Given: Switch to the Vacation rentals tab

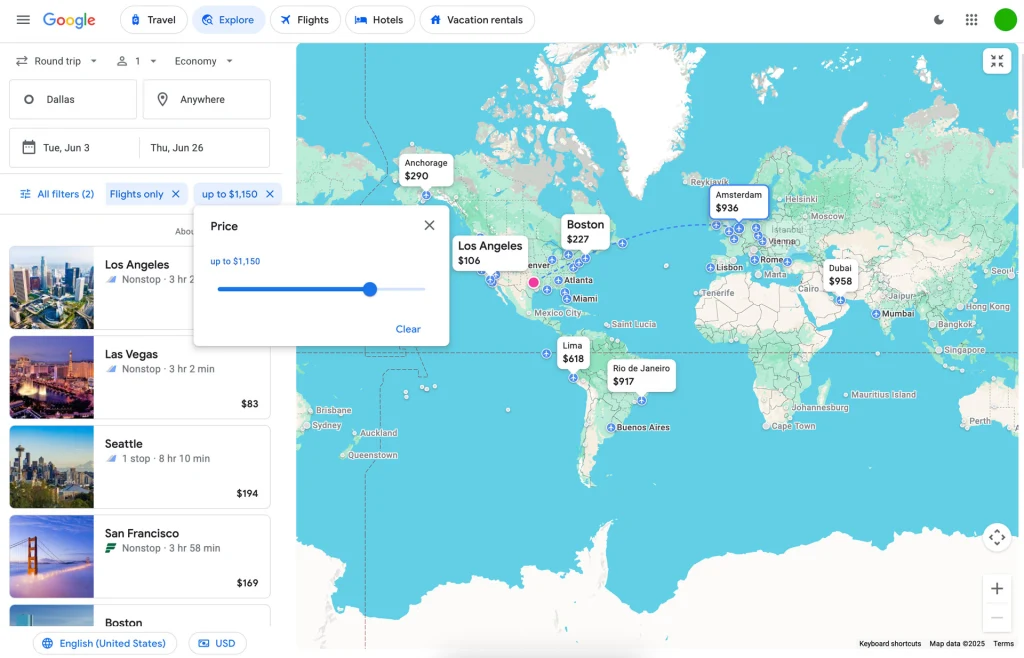Looking at the screenshot, I should pos(476,20).
